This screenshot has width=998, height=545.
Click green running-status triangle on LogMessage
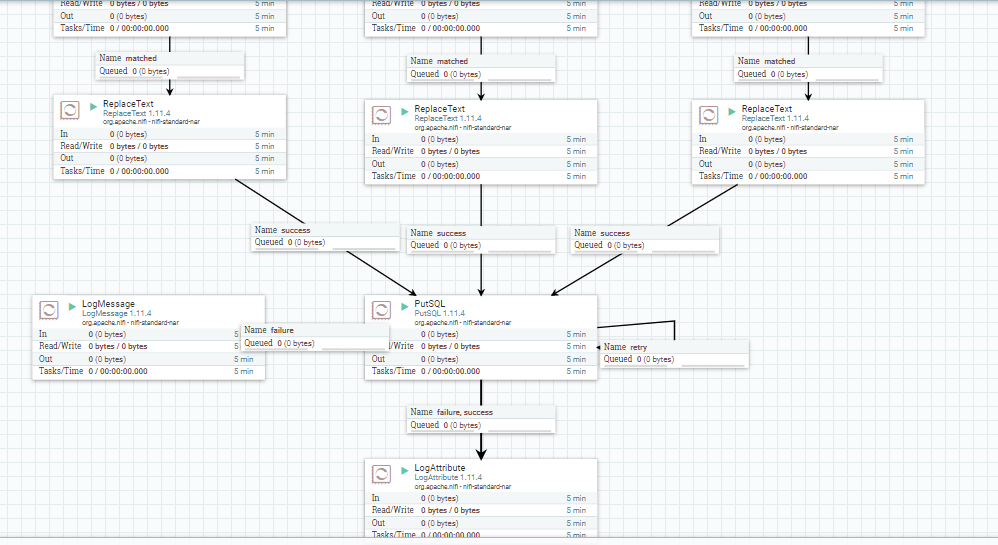point(72,306)
